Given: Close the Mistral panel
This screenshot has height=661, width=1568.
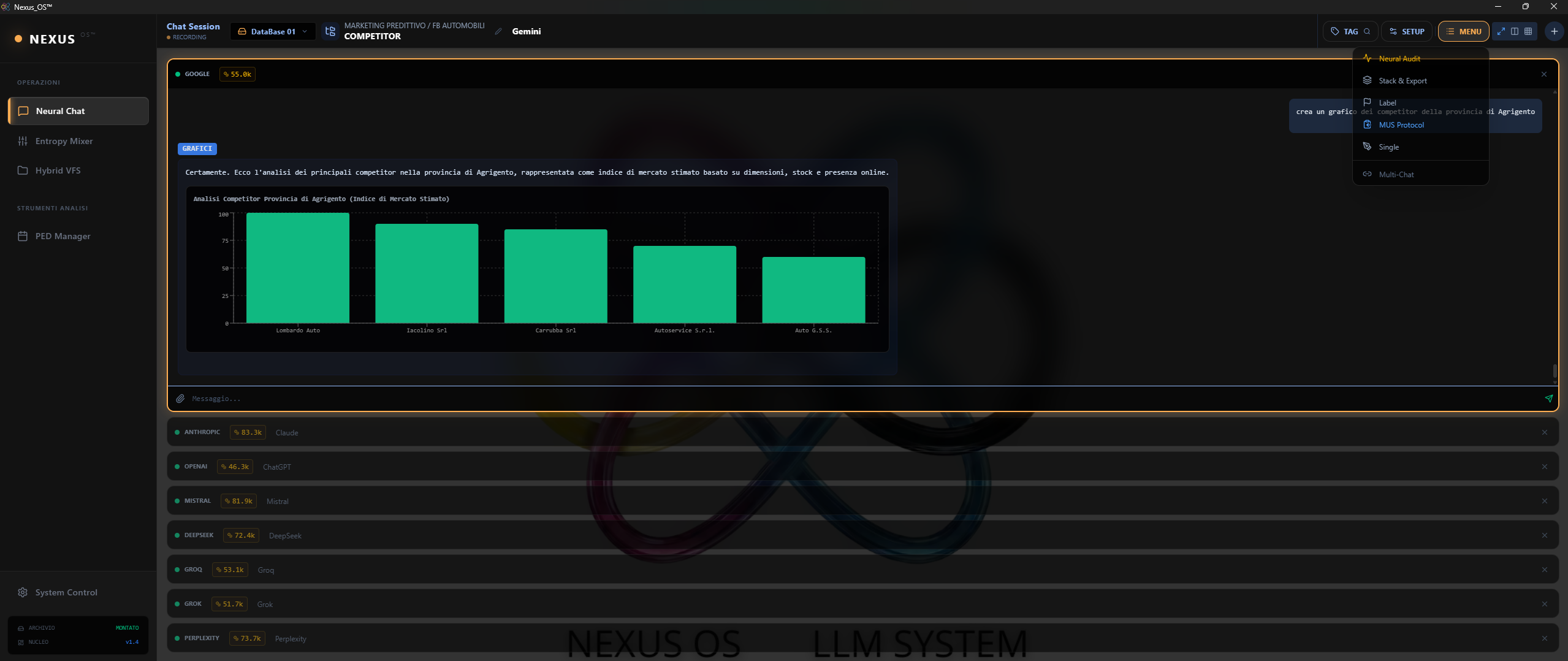Looking at the screenshot, I should tap(1545, 501).
